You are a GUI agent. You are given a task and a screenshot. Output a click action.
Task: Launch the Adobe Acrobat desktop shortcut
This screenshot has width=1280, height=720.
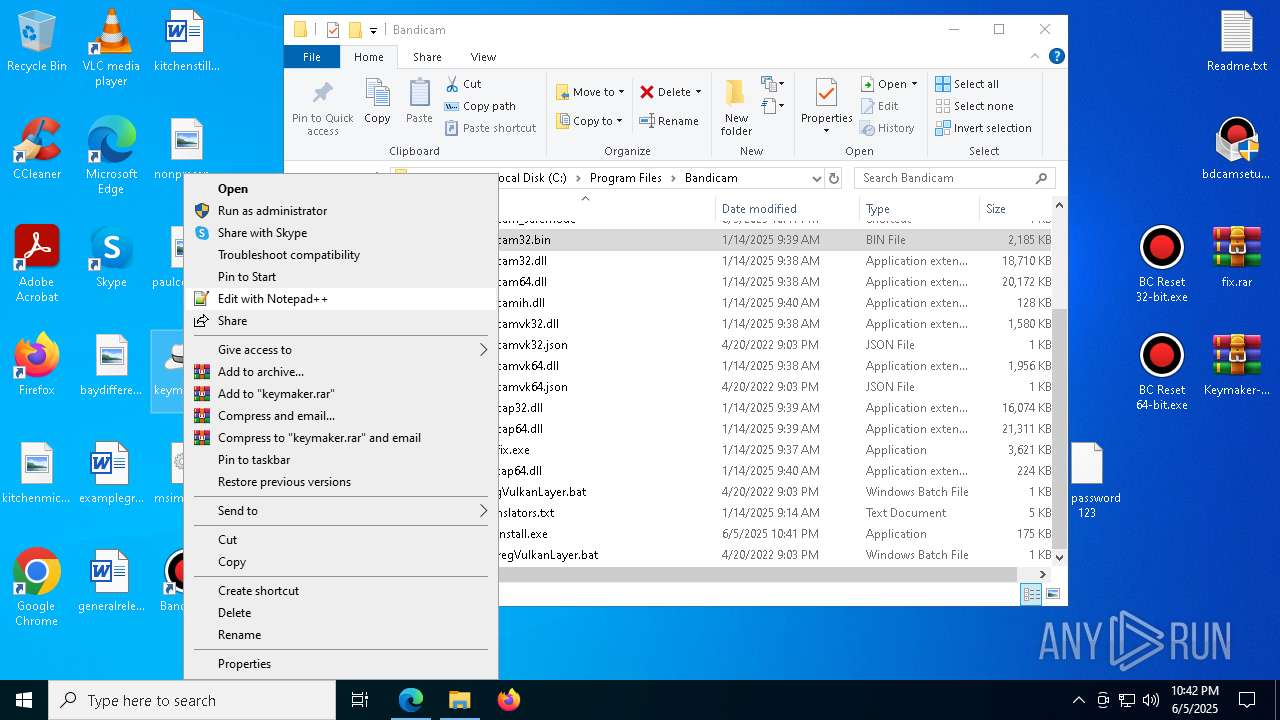37,264
